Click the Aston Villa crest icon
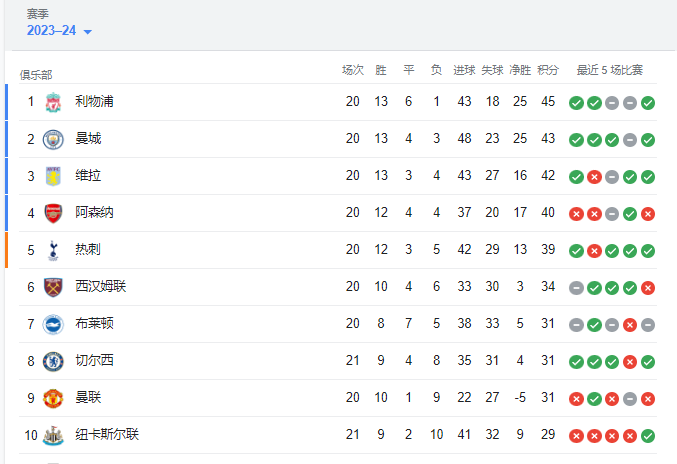 pos(53,176)
